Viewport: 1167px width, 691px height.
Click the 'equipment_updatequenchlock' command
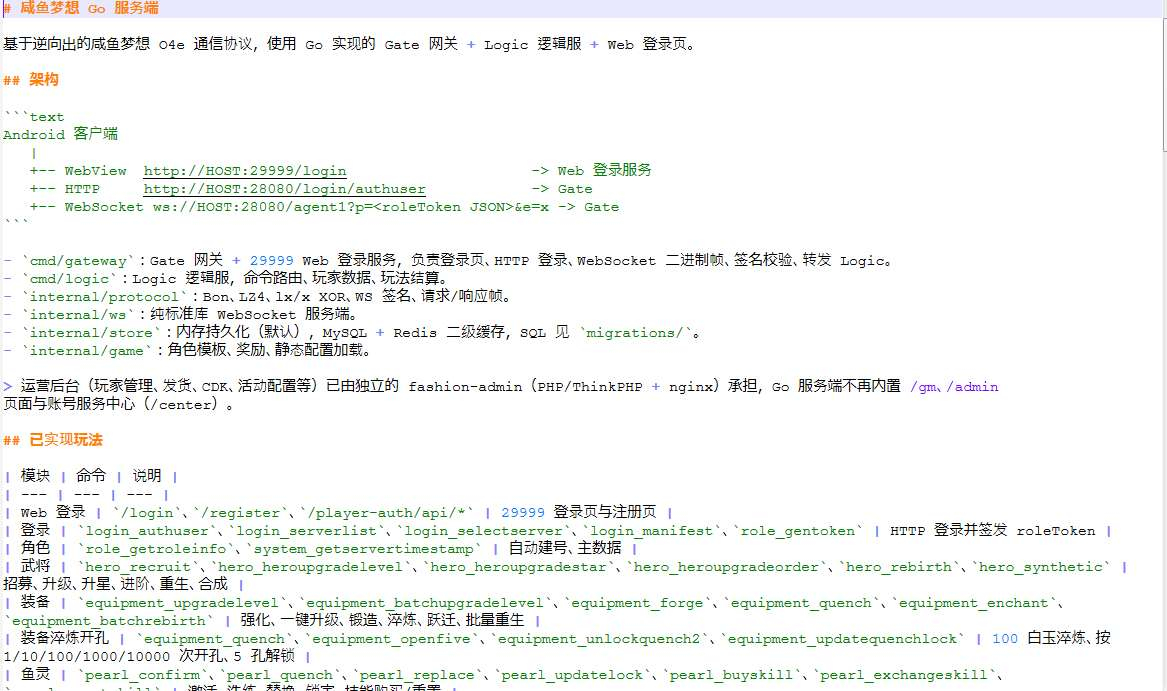842,638
